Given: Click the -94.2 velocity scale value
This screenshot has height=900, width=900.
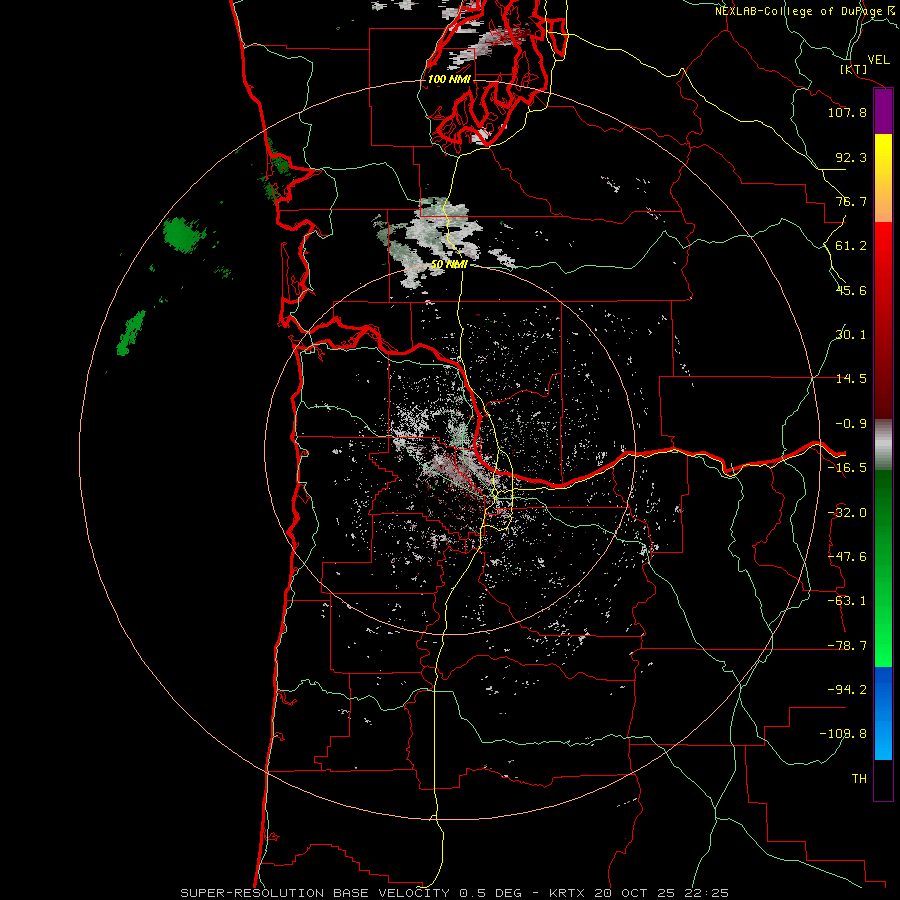Looking at the screenshot, I should point(847,690).
